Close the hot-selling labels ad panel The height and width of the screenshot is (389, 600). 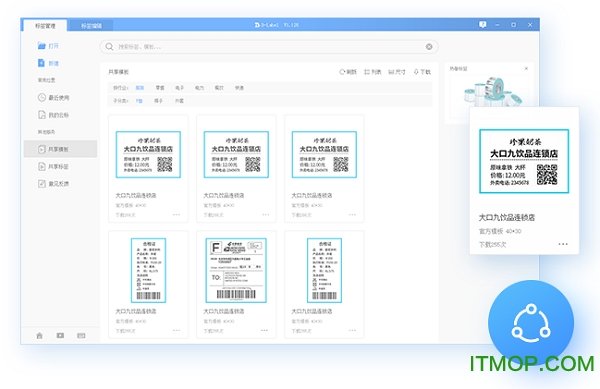coord(526,68)
